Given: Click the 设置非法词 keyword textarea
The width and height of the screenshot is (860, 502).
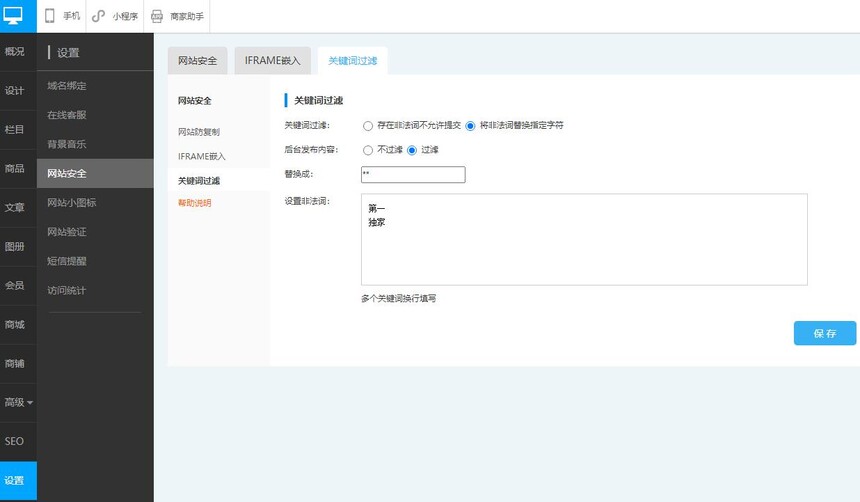Looking at the screenshot, I should coord(584,240).
